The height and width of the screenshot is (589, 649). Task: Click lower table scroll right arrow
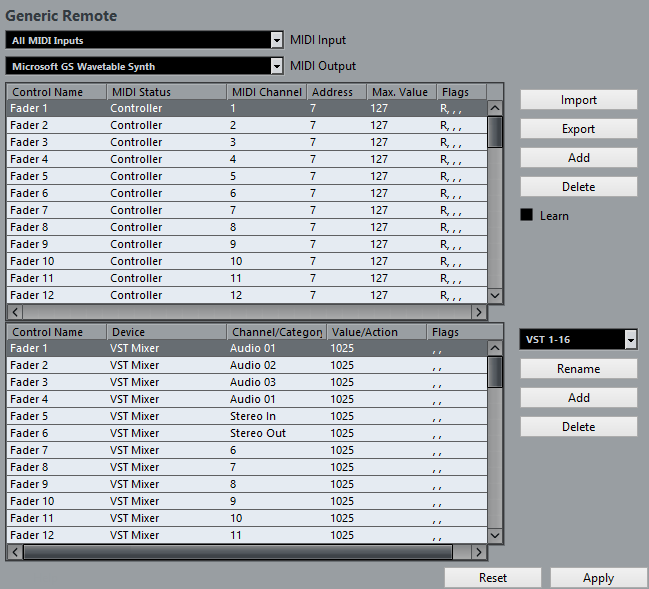coord(479,552)
